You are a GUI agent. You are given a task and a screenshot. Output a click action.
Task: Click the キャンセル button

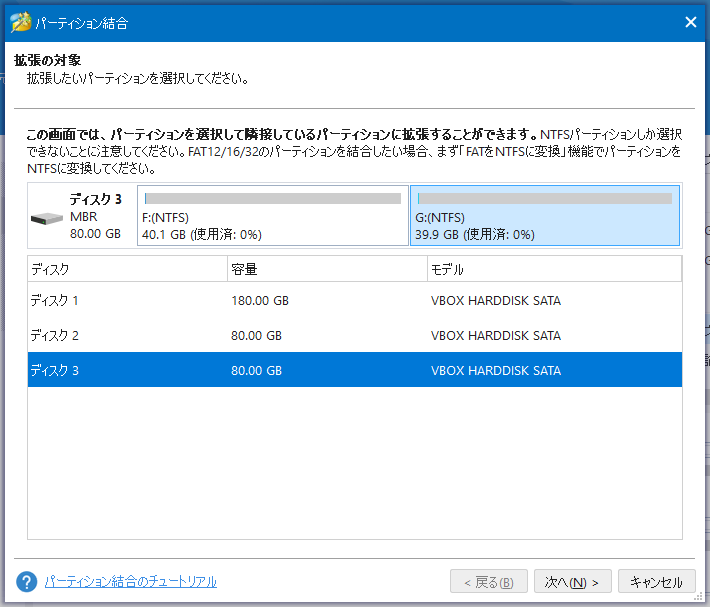pos(656,582)
